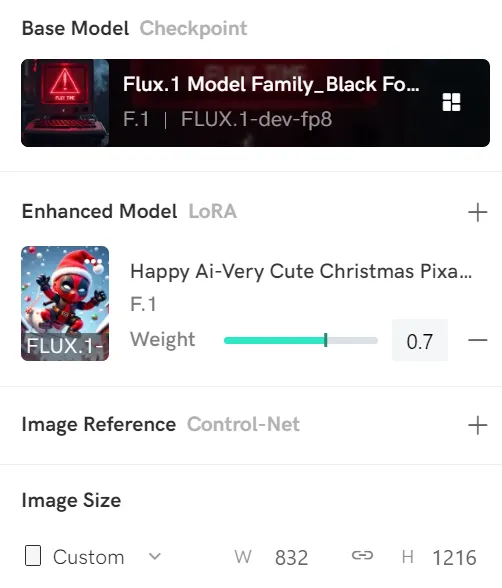Click the weight value field showing 0.7
502x588 pixels.
pos(420,340)
